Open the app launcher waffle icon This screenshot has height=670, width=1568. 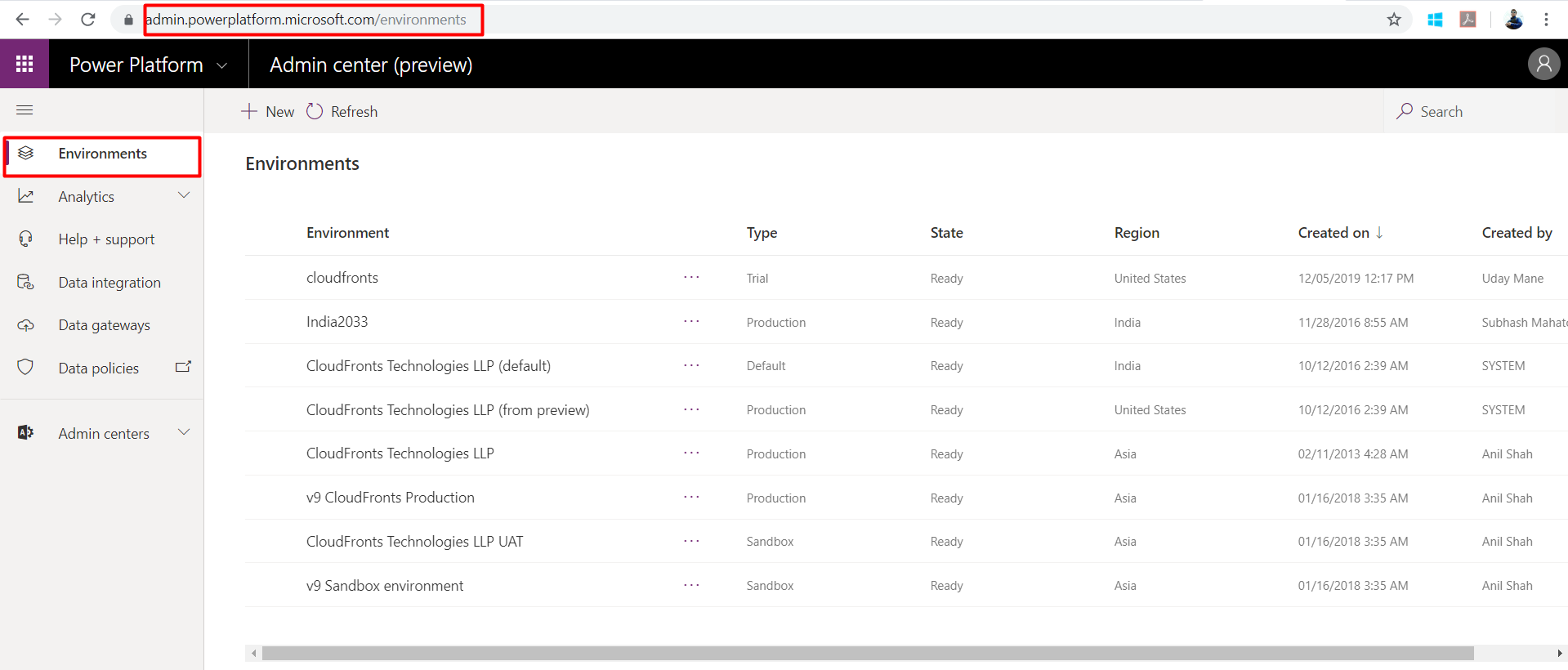[25, 64]
